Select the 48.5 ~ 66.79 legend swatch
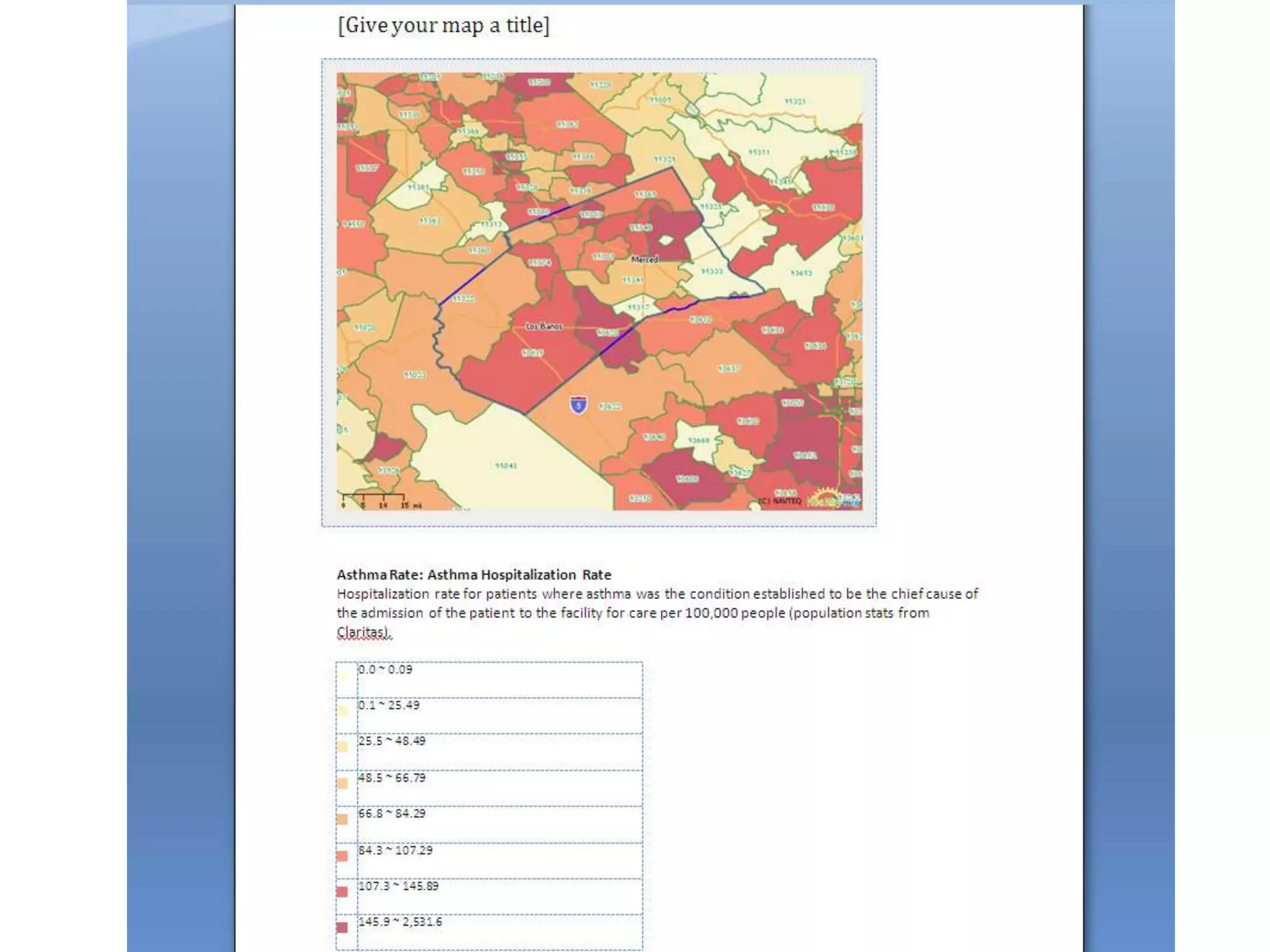 [x=342, y=783]
